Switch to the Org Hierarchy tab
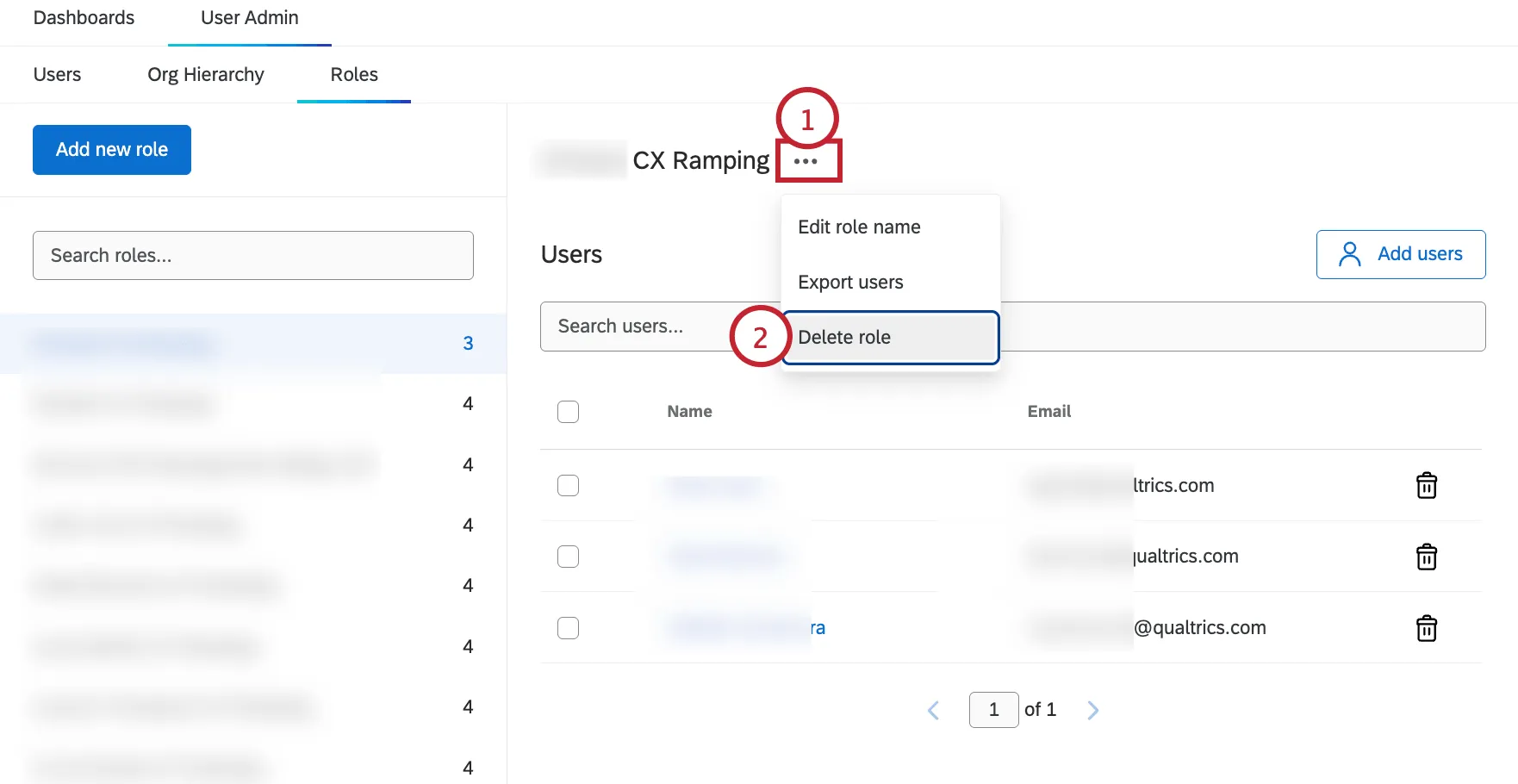Screen dimensions: 1518x784 tap(205, 74)
